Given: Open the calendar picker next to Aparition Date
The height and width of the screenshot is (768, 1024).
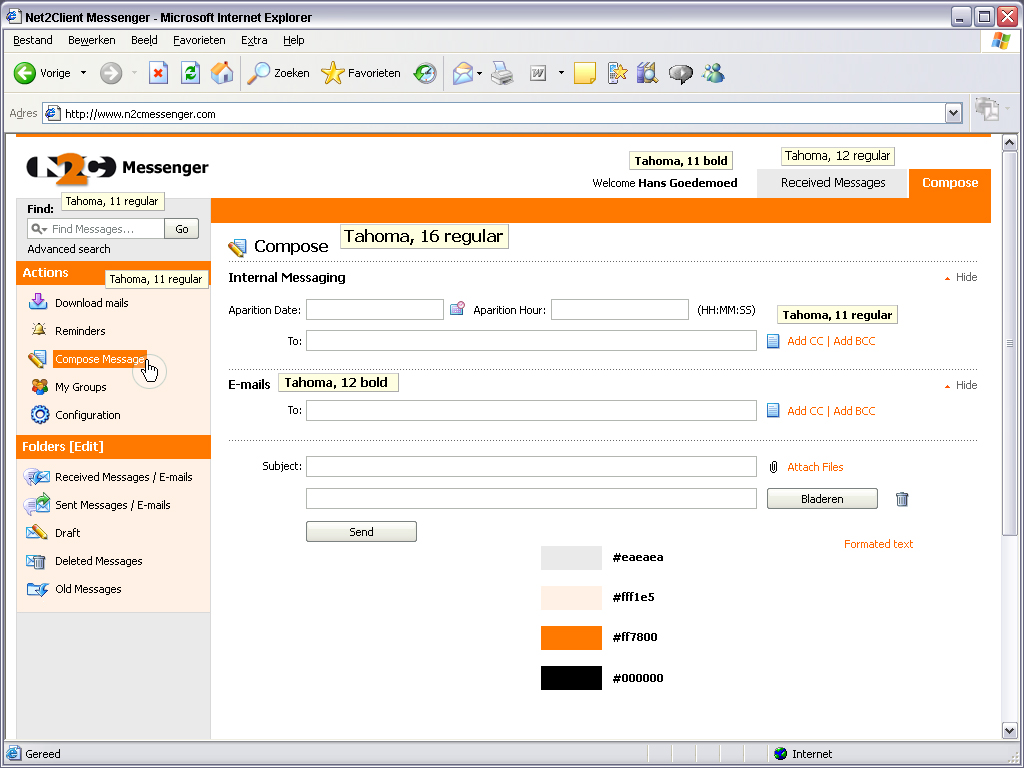Looking at the screenshot, I should coord(457,308).
